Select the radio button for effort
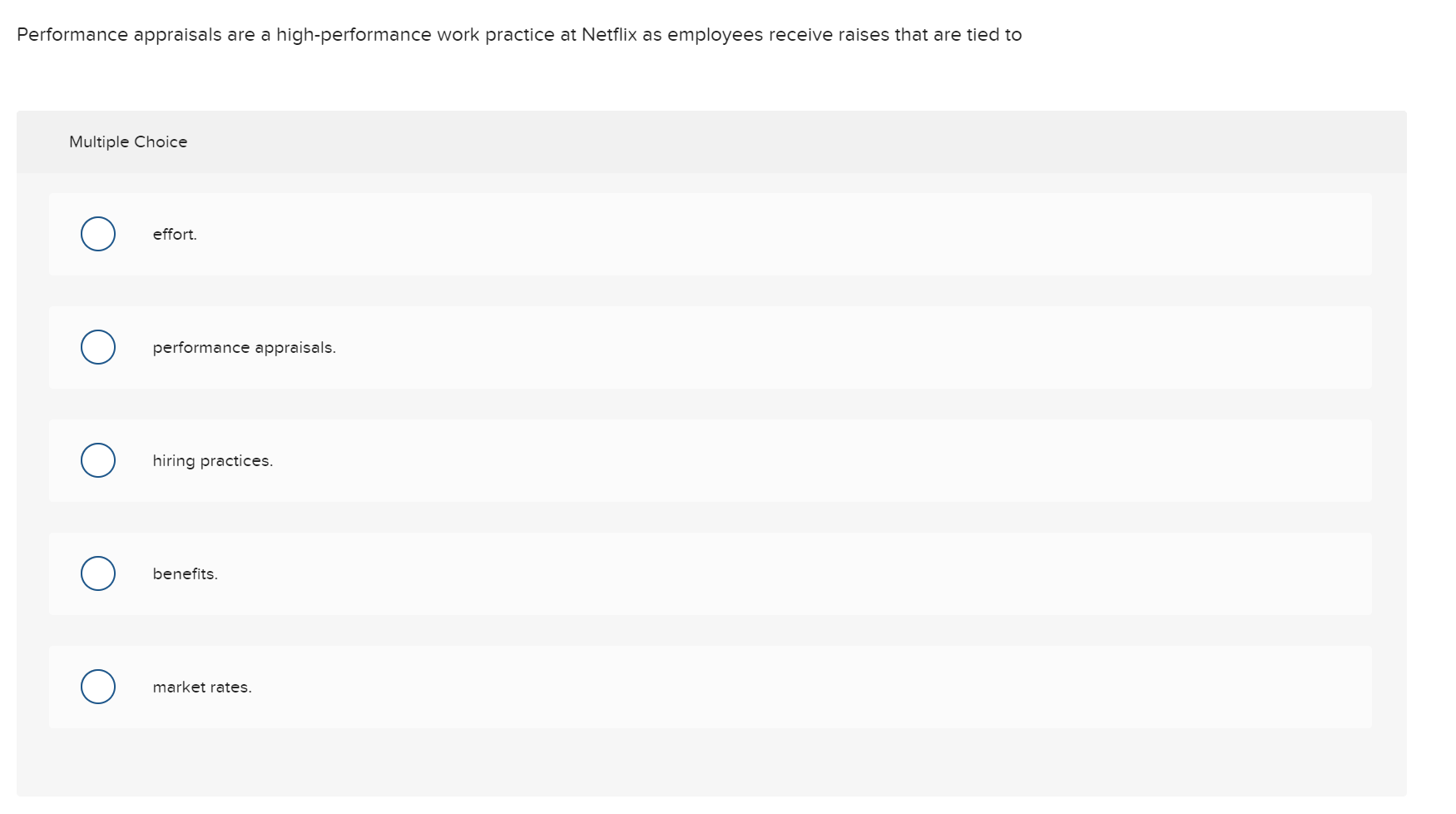 pyautogui.click(x=97, y=234)
